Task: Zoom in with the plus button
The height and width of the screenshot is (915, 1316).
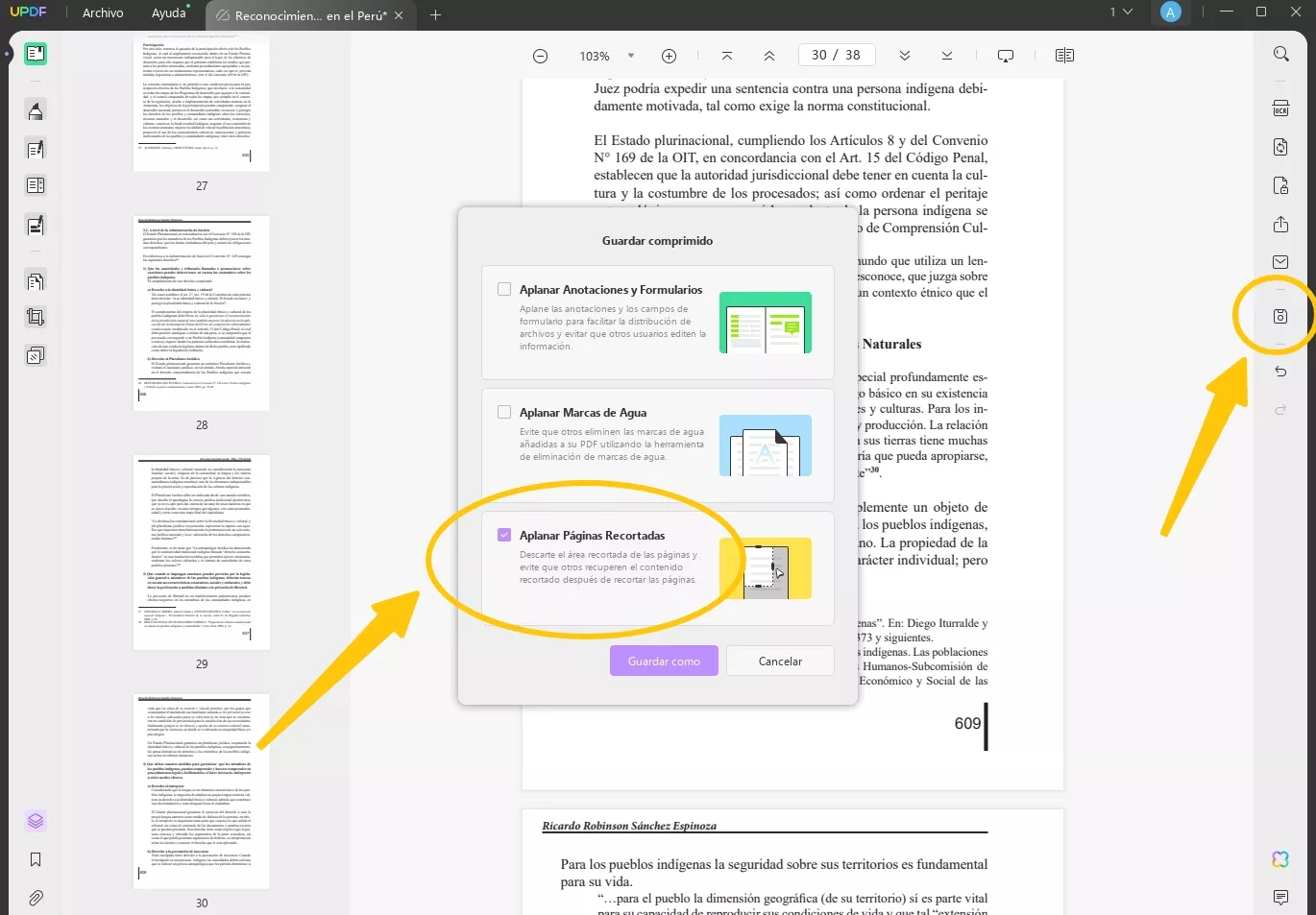Action: pyautogui.click(x=670, y=56)
